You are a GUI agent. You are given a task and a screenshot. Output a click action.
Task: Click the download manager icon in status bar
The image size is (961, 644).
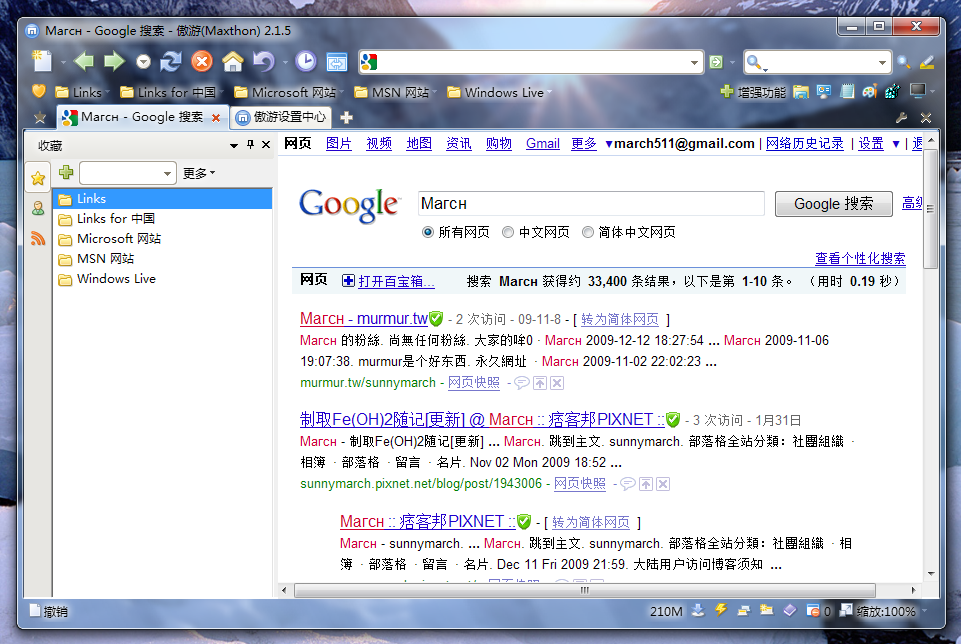(x=698, y=610)
